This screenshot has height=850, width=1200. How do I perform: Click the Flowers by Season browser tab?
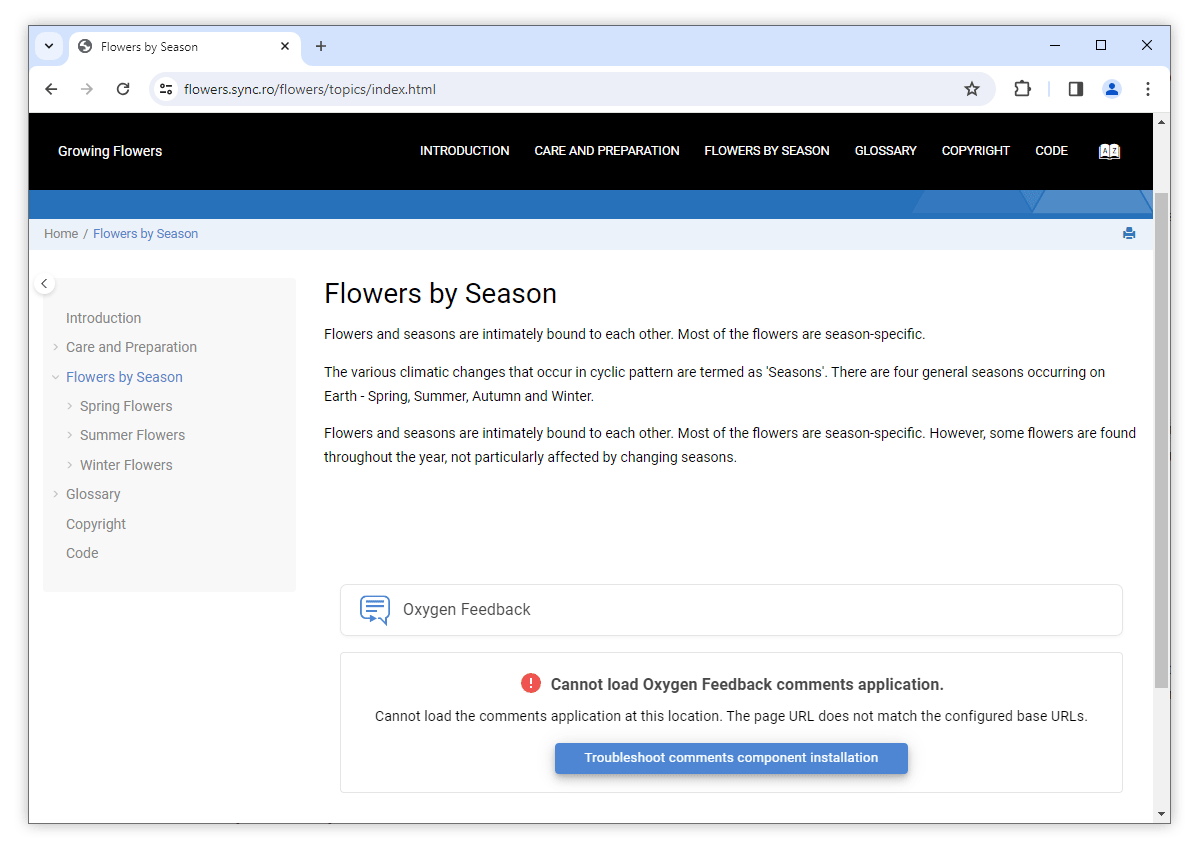click(185, 46)
